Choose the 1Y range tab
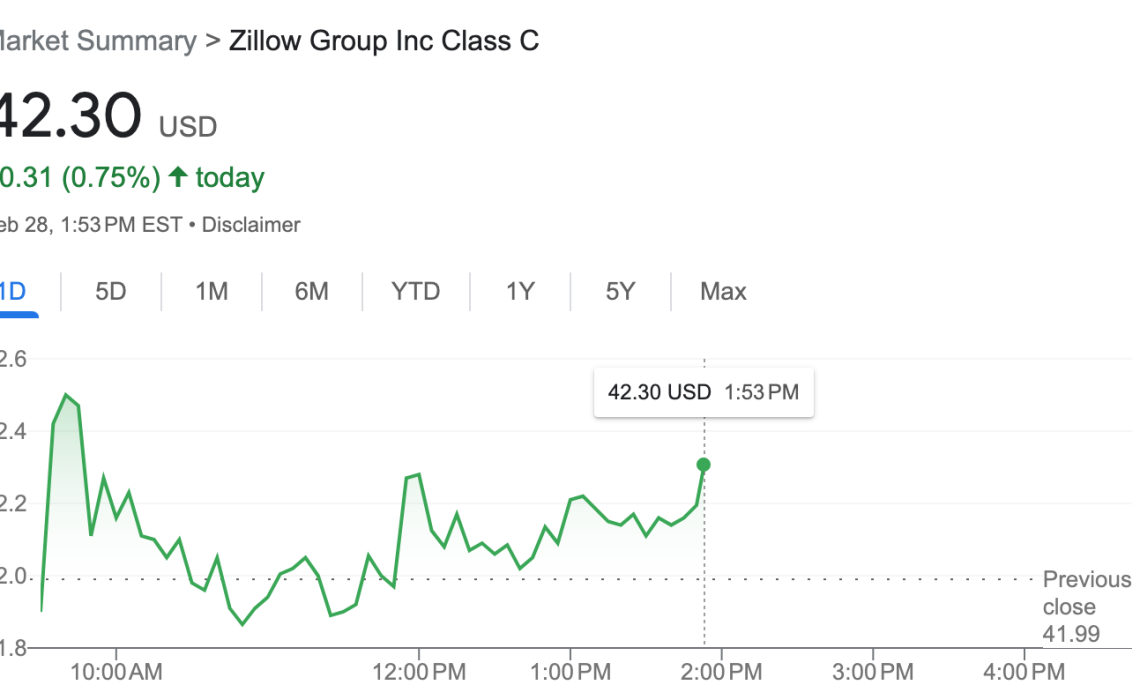The image size is (1140, 700). pos(520,292)
